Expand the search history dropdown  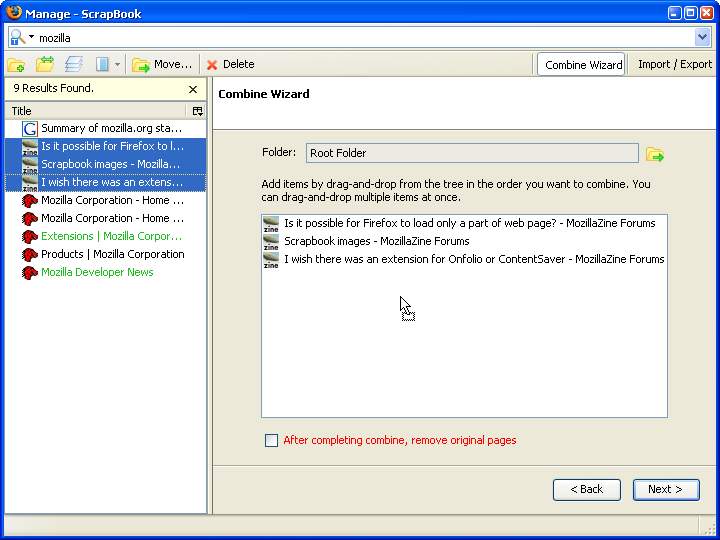702,37
